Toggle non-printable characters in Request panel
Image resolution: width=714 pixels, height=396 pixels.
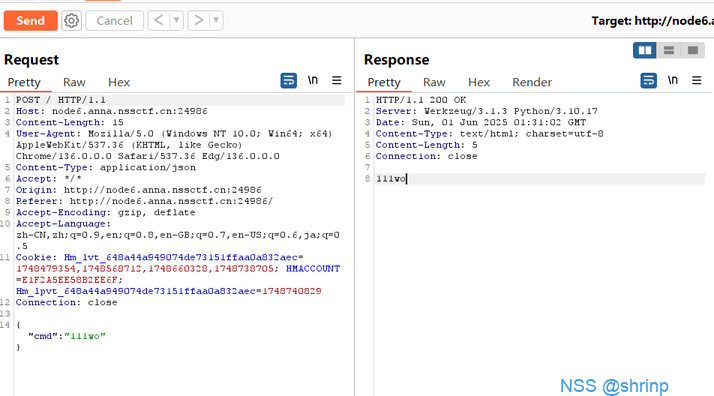[312, 81]
